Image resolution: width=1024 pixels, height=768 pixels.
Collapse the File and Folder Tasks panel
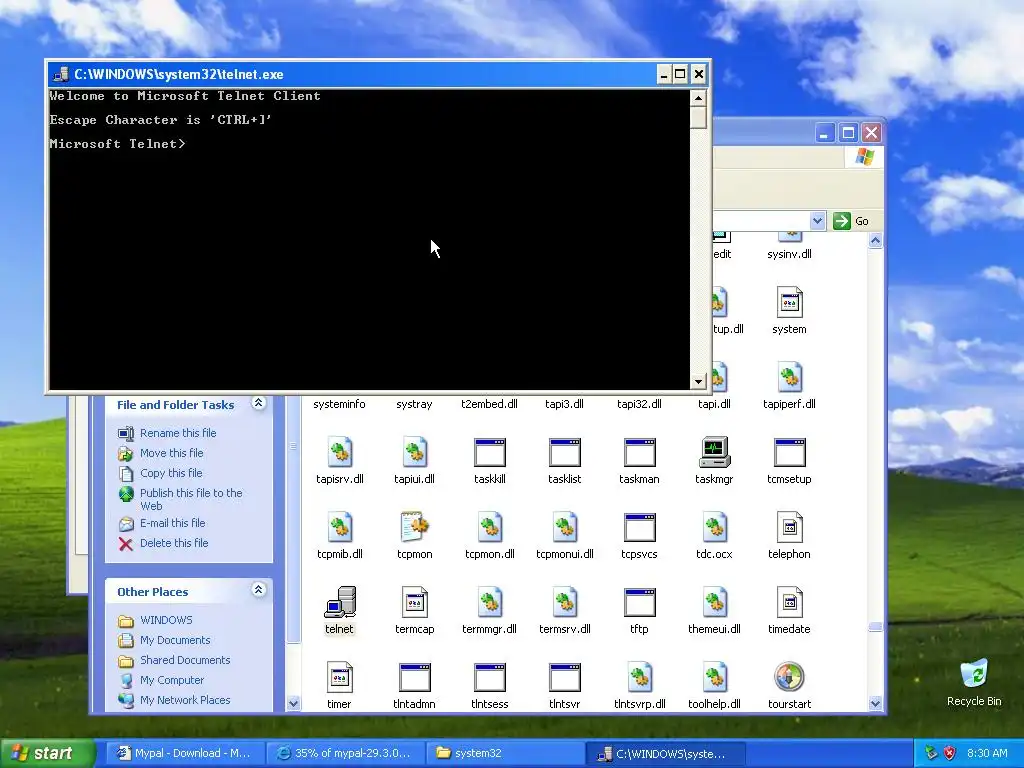[259, 403]
